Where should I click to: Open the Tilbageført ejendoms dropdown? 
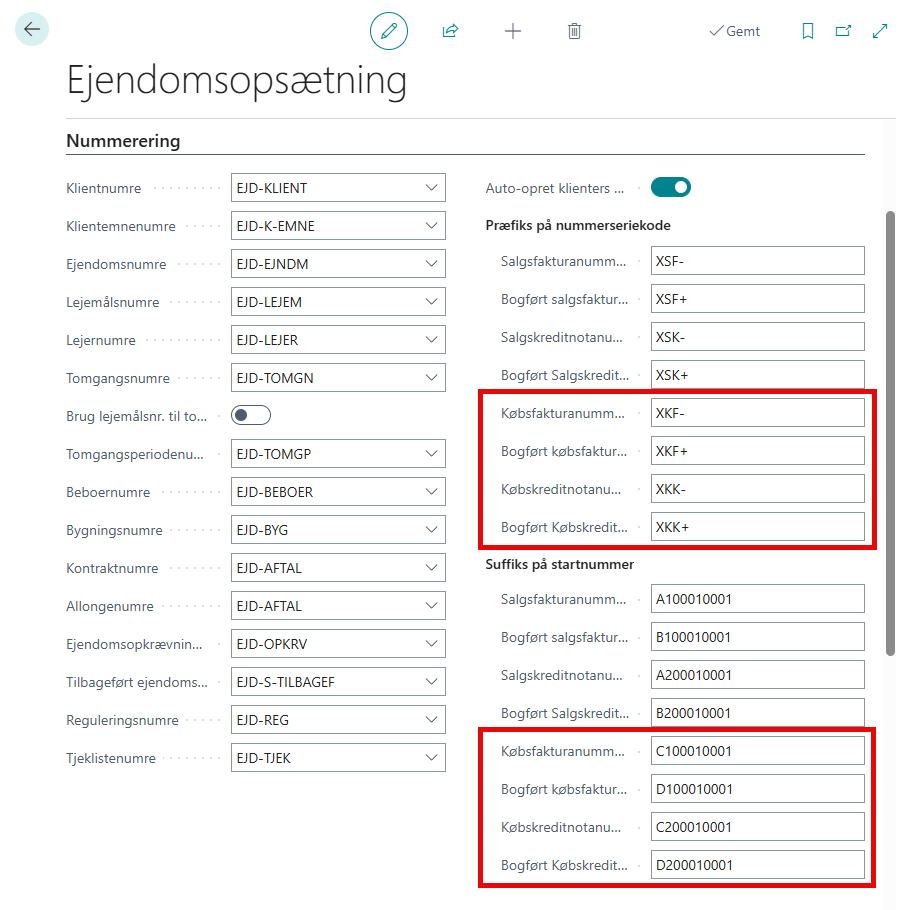[x=431, y=682]
